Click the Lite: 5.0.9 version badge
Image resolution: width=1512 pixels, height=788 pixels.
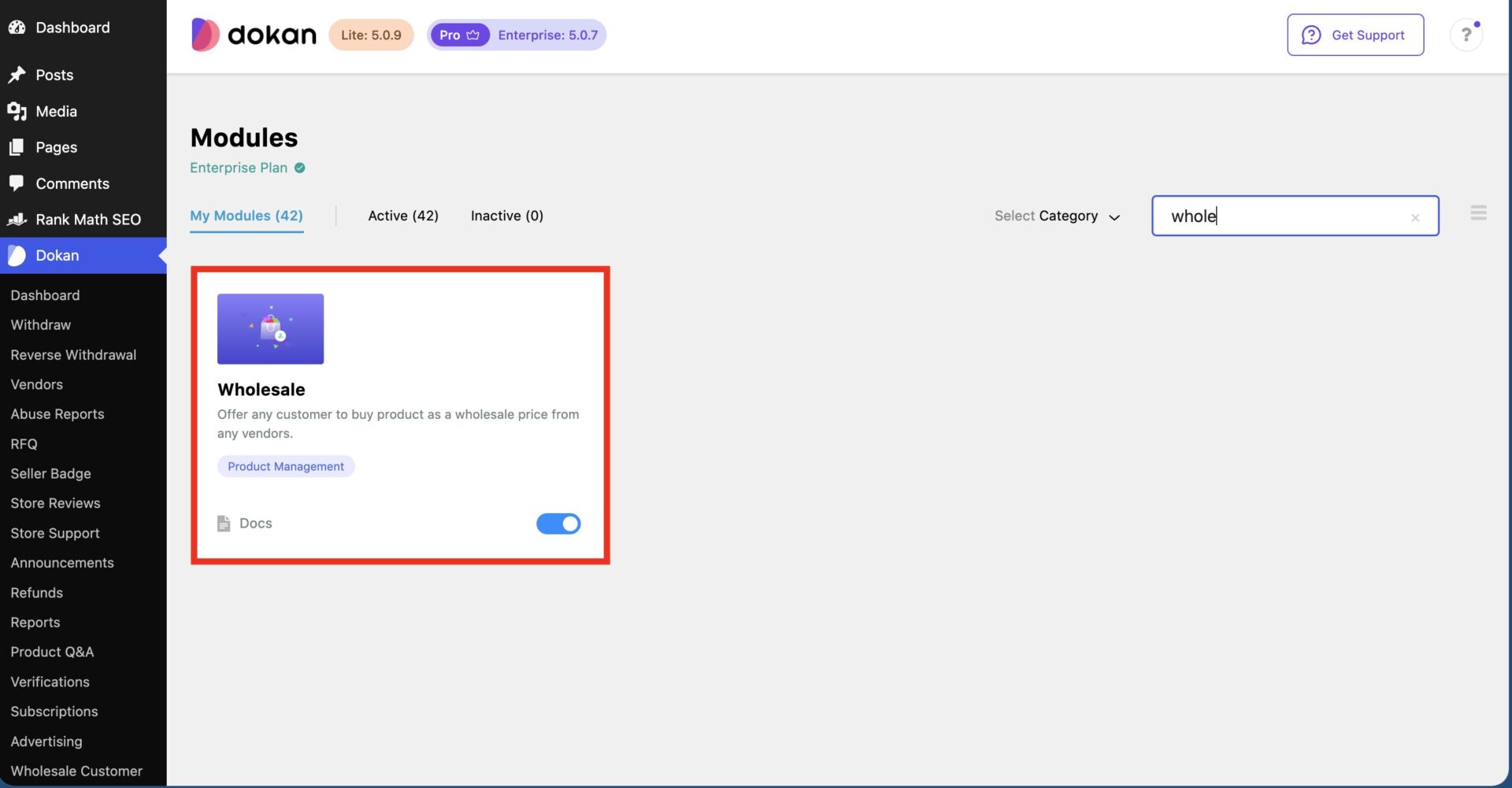[x=371, y=35]
